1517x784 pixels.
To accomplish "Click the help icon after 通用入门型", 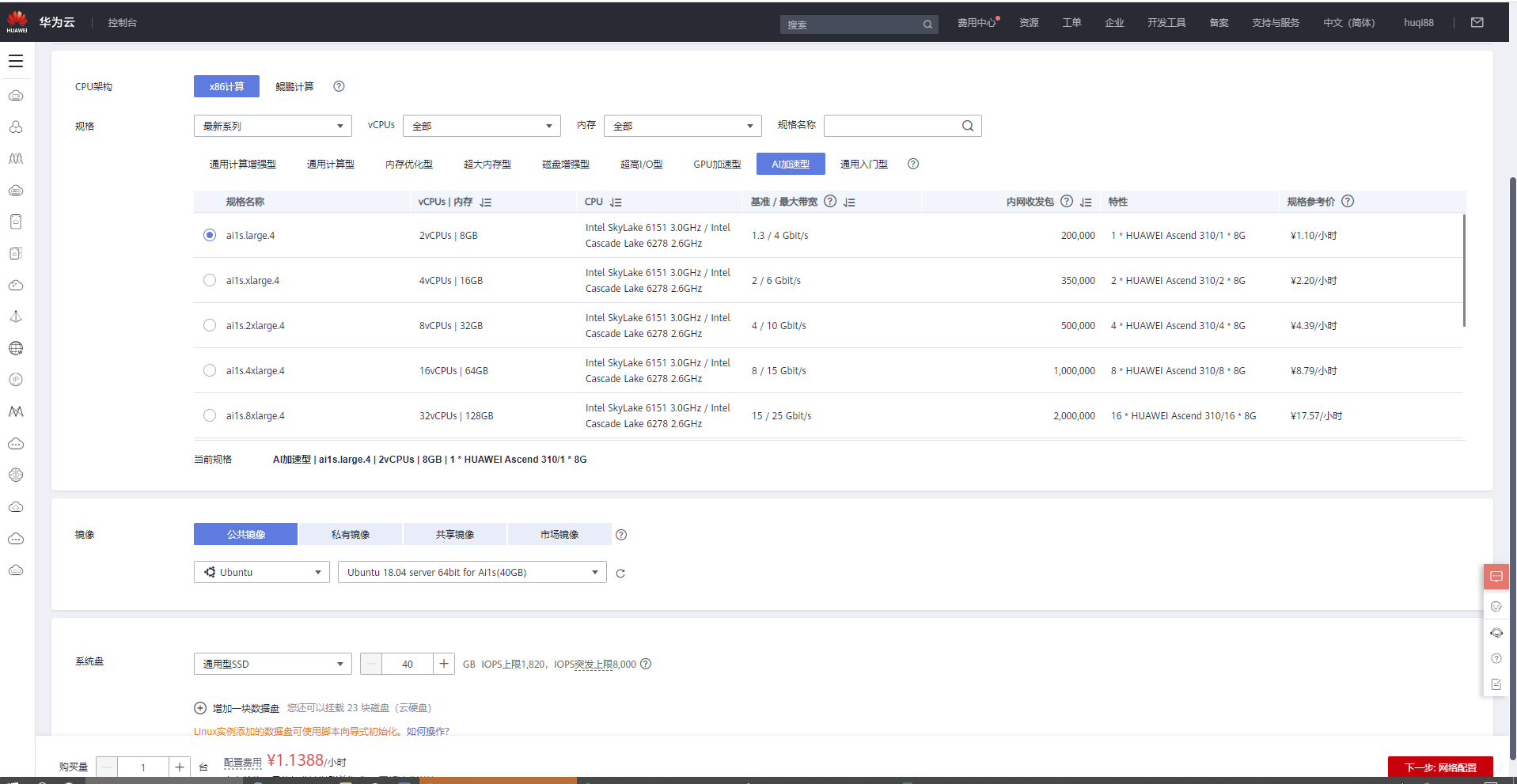I will (x=913, y=164).
